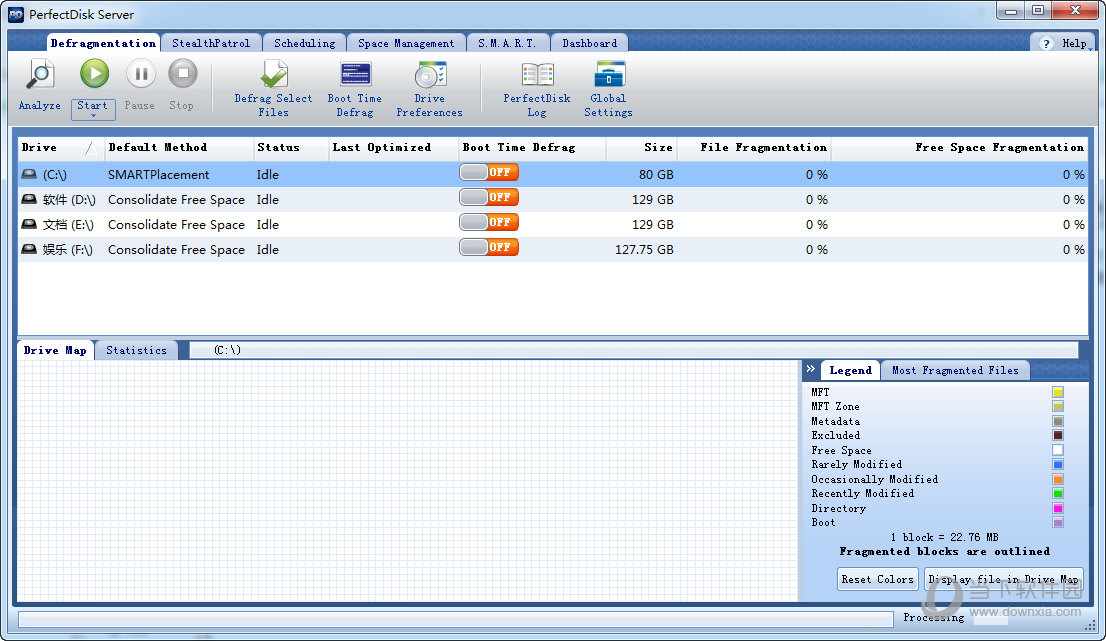Viewport: 1106px width, 641px height.
Task: Click the Stop icon in the toolbar
Action: [x=182, y=74]
